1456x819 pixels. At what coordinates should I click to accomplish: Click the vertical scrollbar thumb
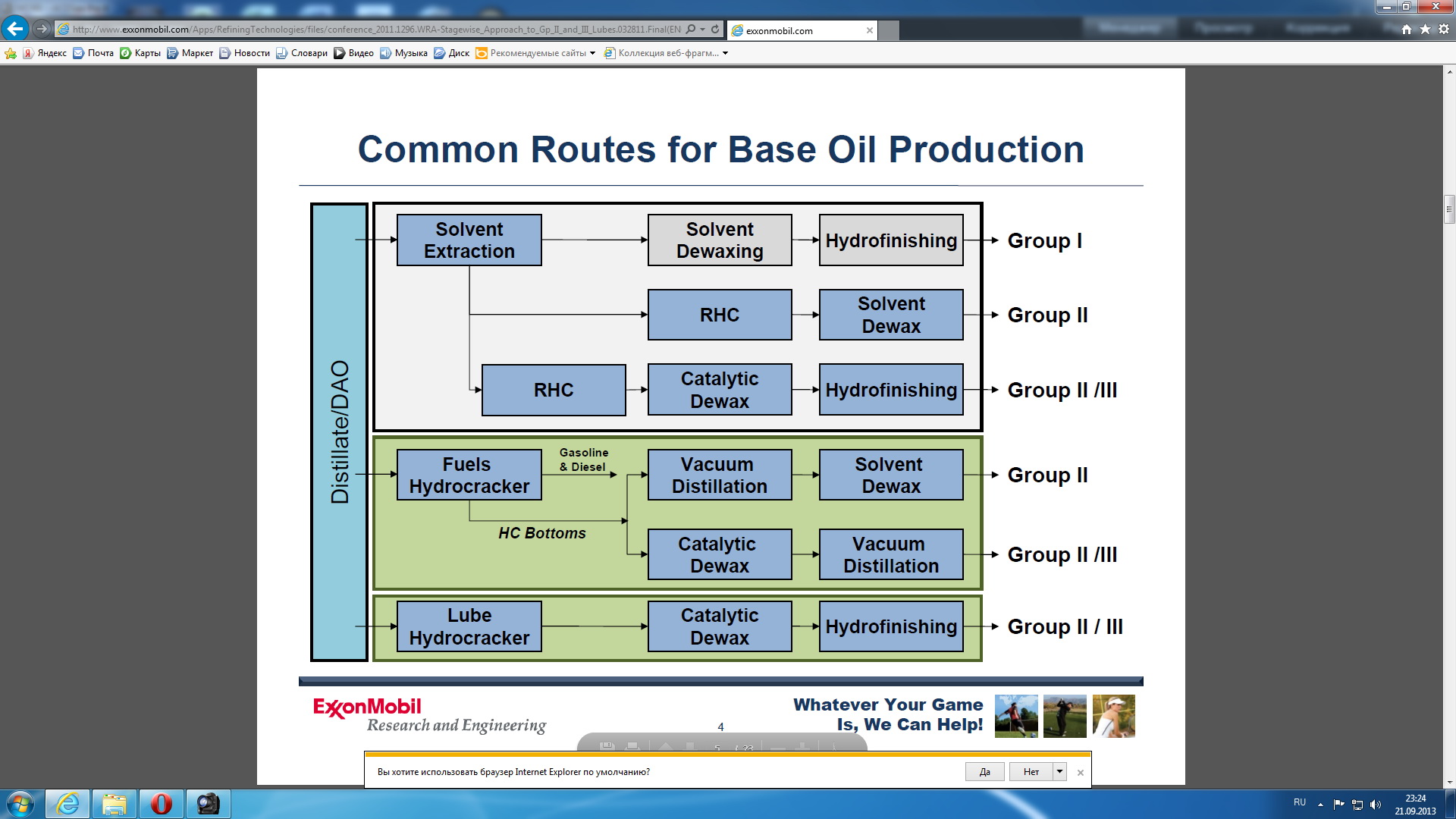tap(1449, 209)
